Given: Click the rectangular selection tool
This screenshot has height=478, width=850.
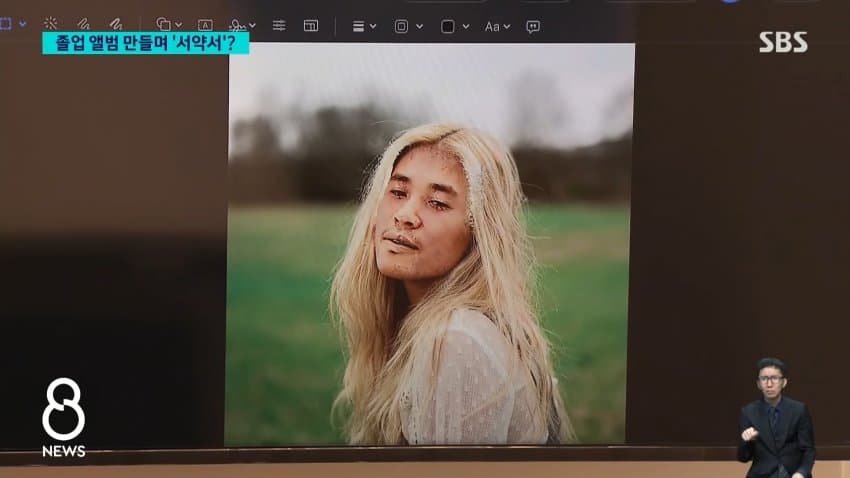Looking at the screenshot, I should (x=5, y=23).
